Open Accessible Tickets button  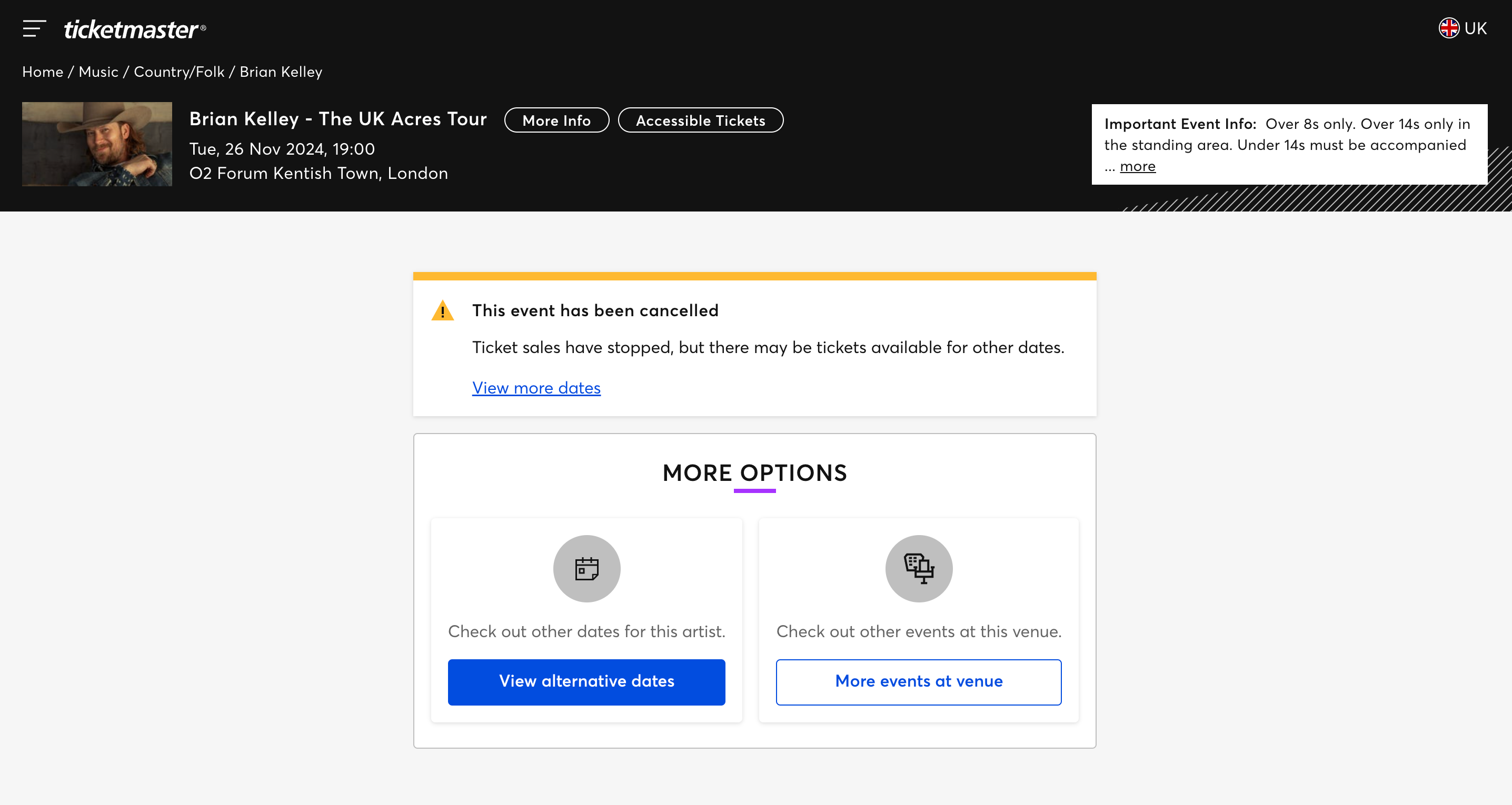click(700, 120)
